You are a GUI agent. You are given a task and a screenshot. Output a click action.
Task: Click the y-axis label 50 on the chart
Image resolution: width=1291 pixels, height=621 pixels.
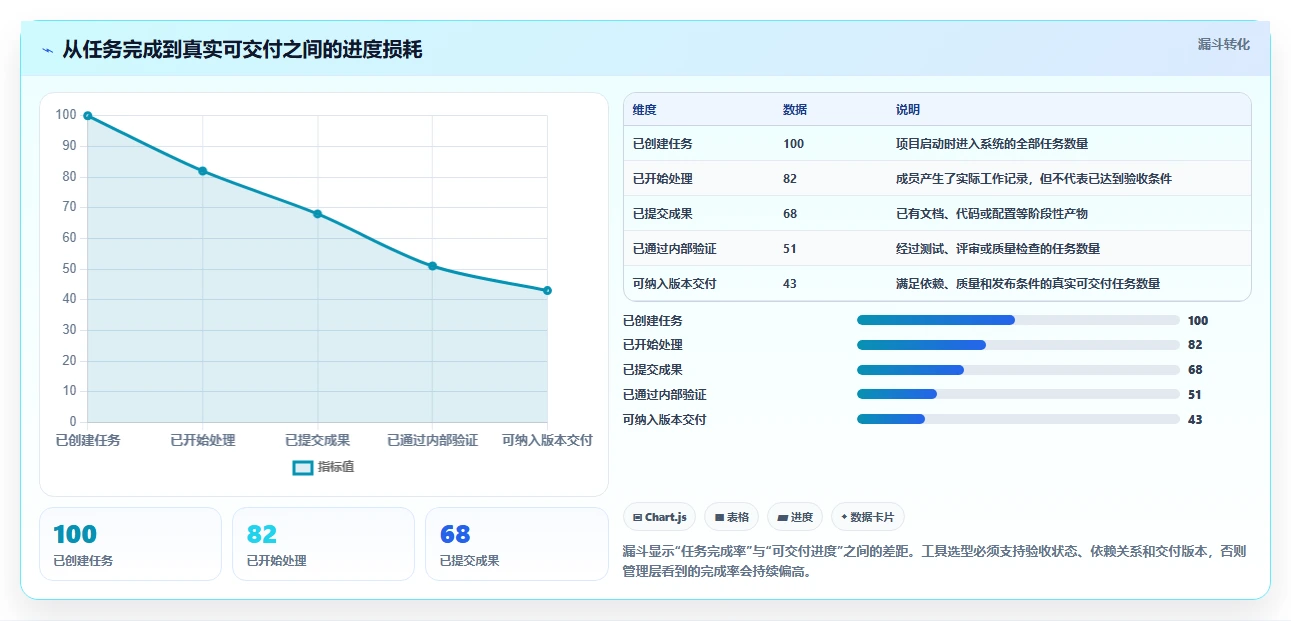tap(69, 269)
